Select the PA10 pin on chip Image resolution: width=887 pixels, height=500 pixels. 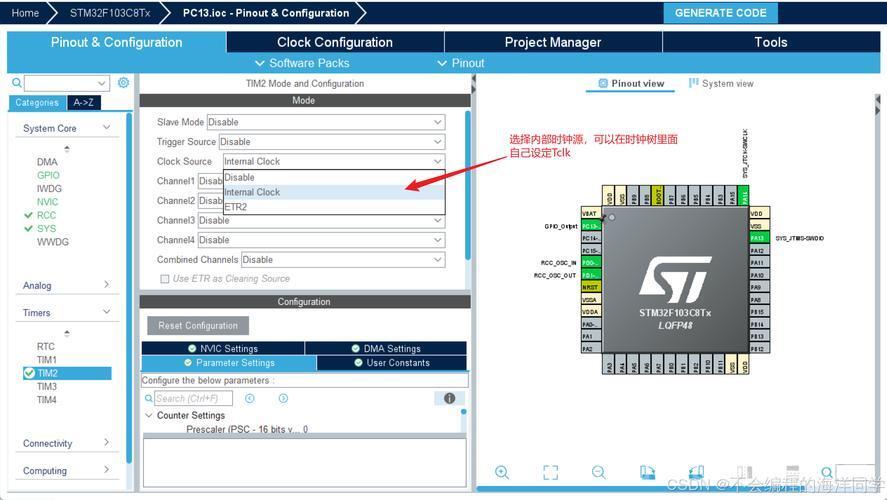(x=760, y=275)
